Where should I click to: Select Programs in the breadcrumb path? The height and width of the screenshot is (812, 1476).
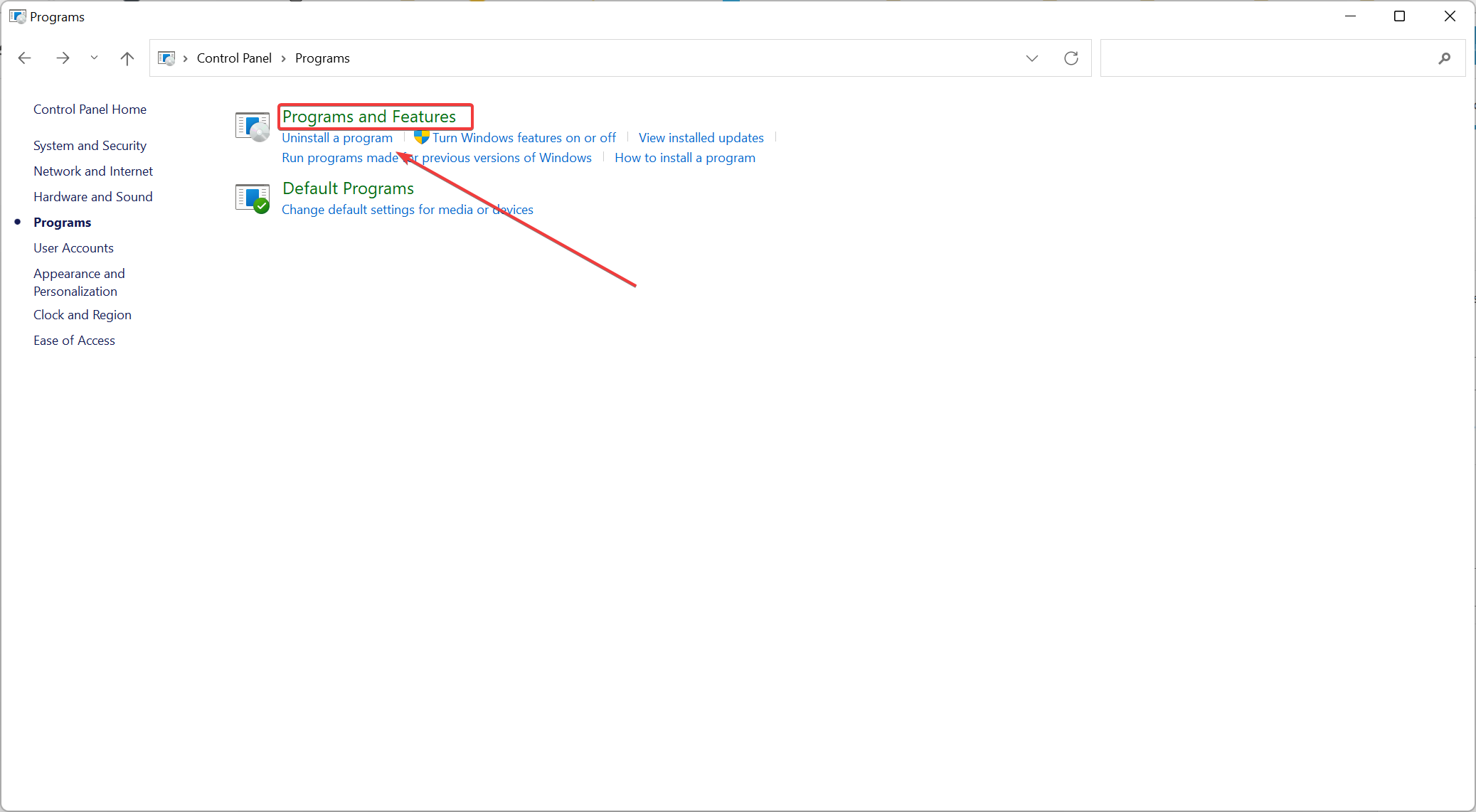click(322, 58)
